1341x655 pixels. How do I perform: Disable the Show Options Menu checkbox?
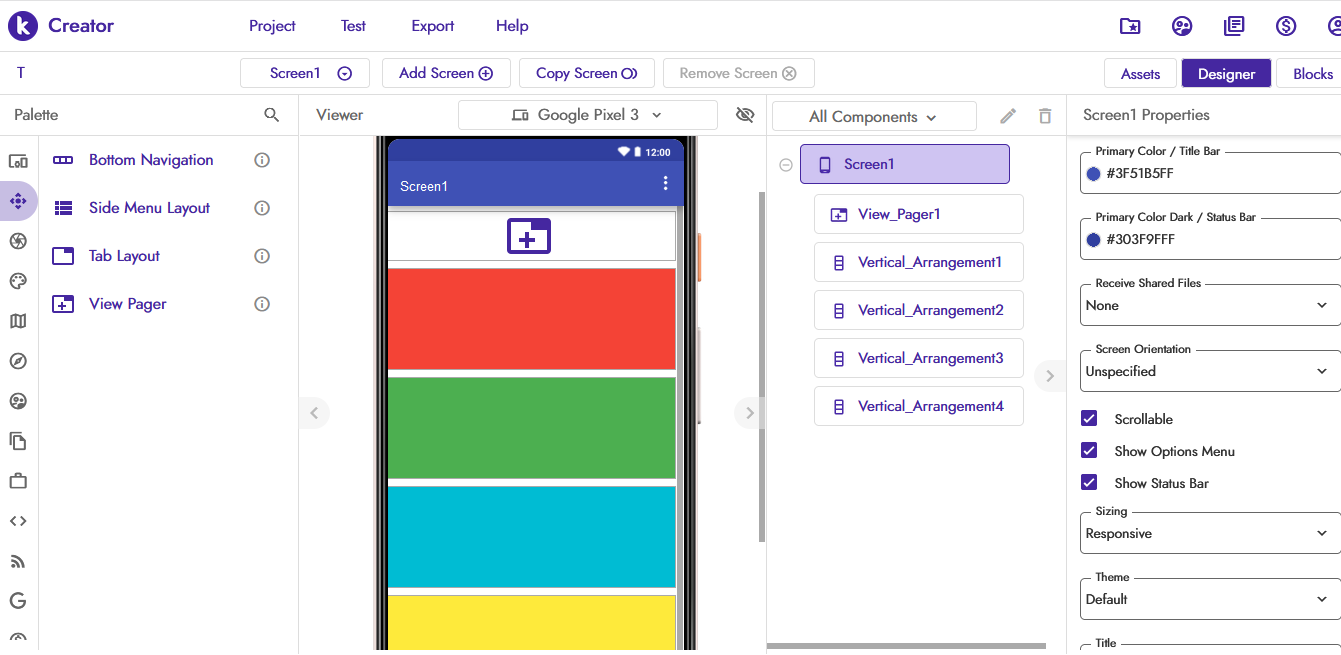pos(1090,451)
